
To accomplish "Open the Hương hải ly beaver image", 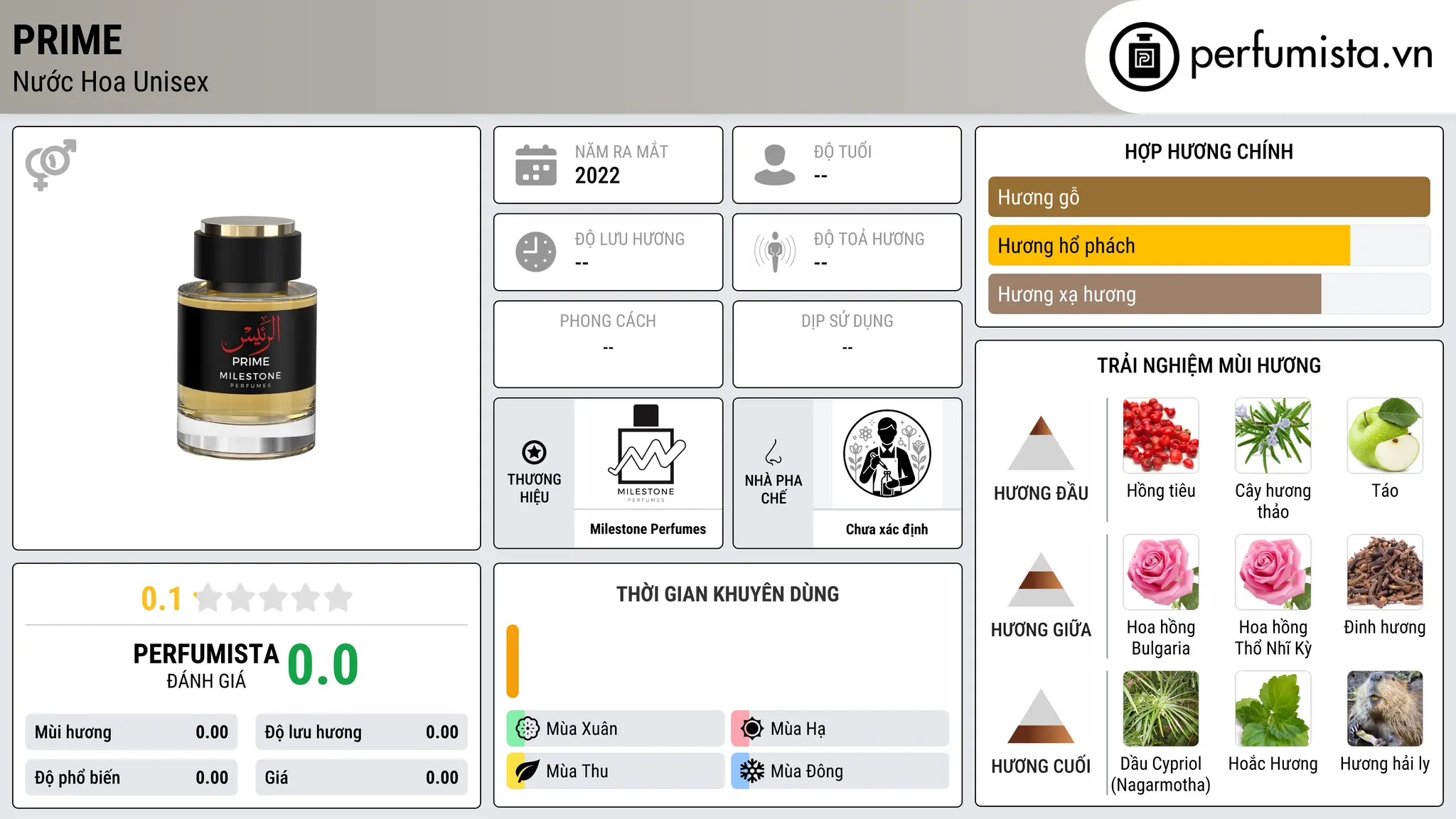I will click(1385, 708).
